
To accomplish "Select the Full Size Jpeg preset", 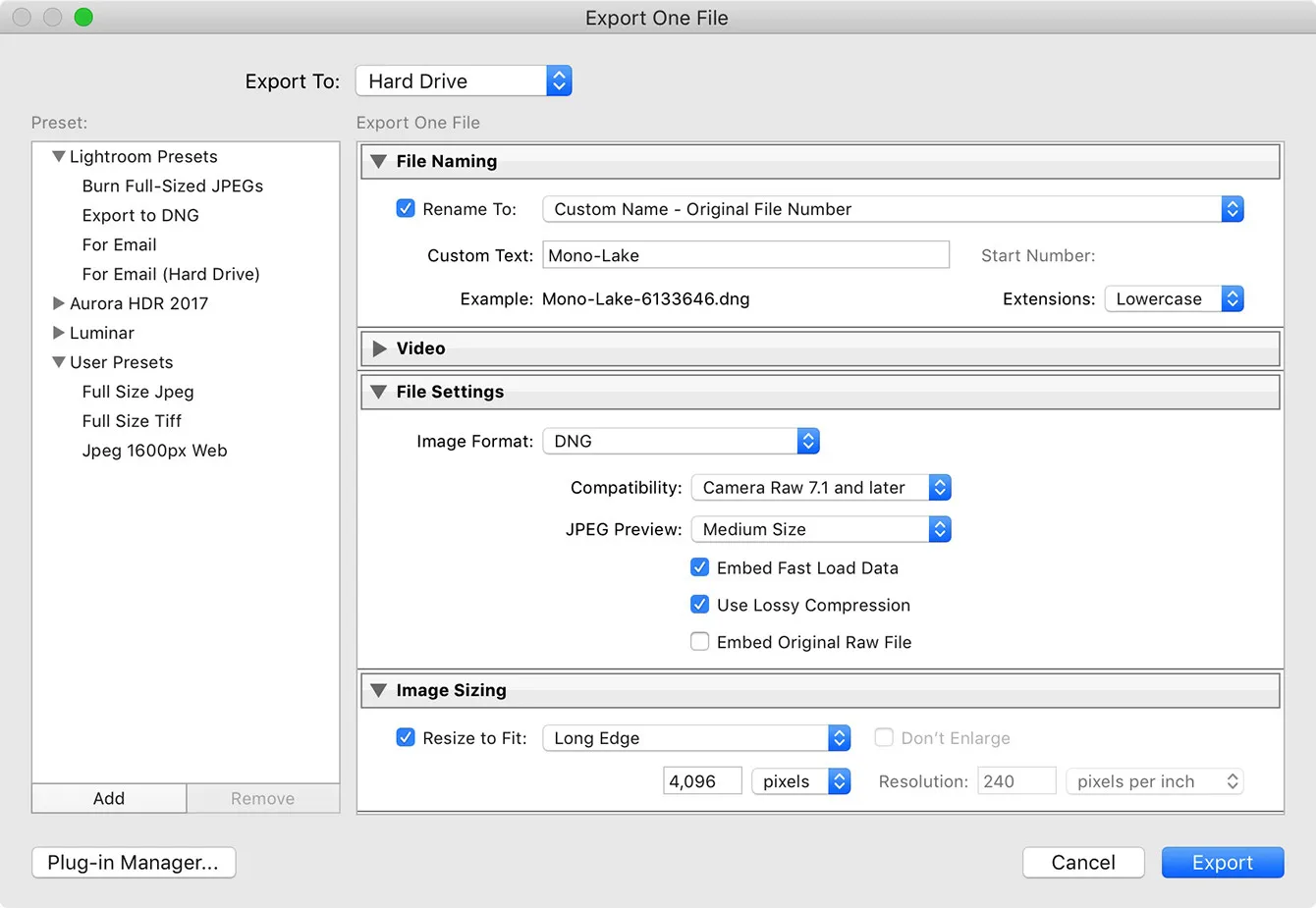I will 138,392.
